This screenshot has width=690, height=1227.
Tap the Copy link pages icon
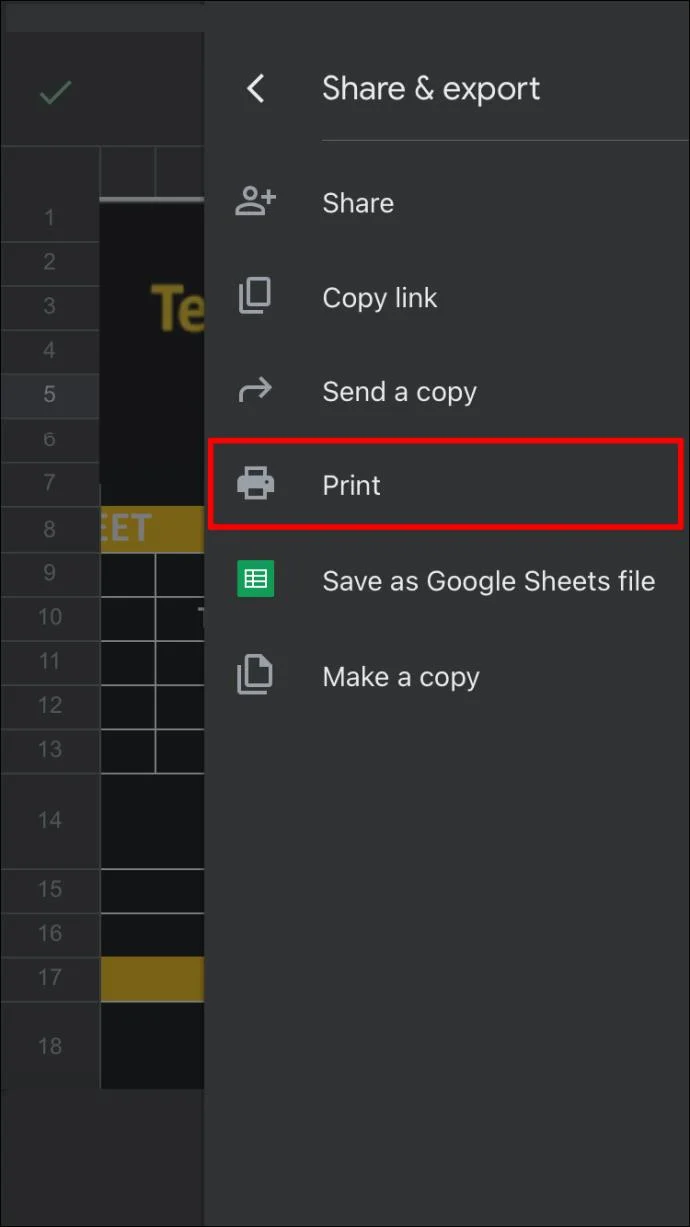click(255, 297)
